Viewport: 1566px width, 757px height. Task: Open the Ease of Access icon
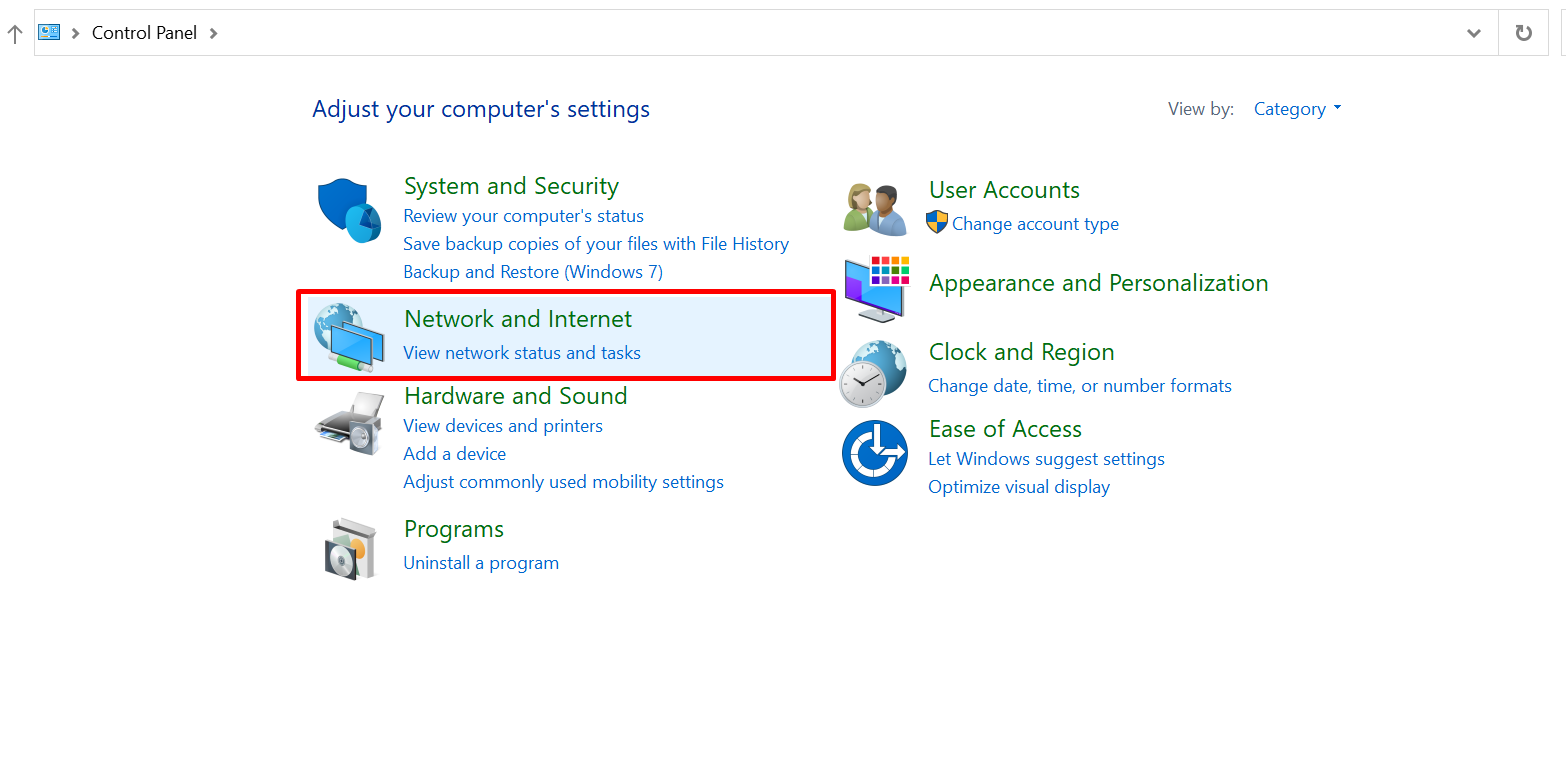pyautogui.click(x=875, y=452)
